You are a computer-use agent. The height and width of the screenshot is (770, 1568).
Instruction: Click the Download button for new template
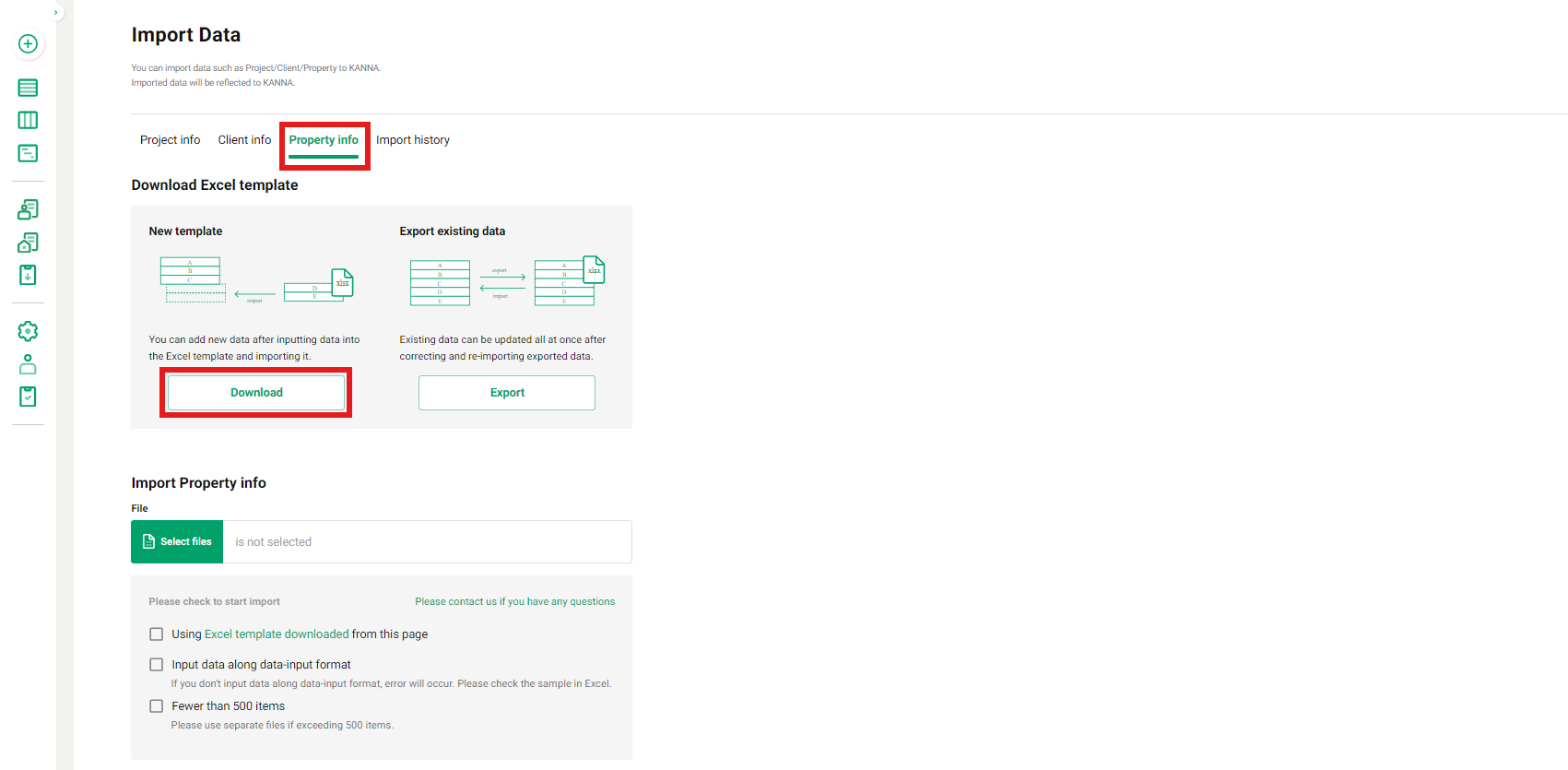tap(256, 393)
